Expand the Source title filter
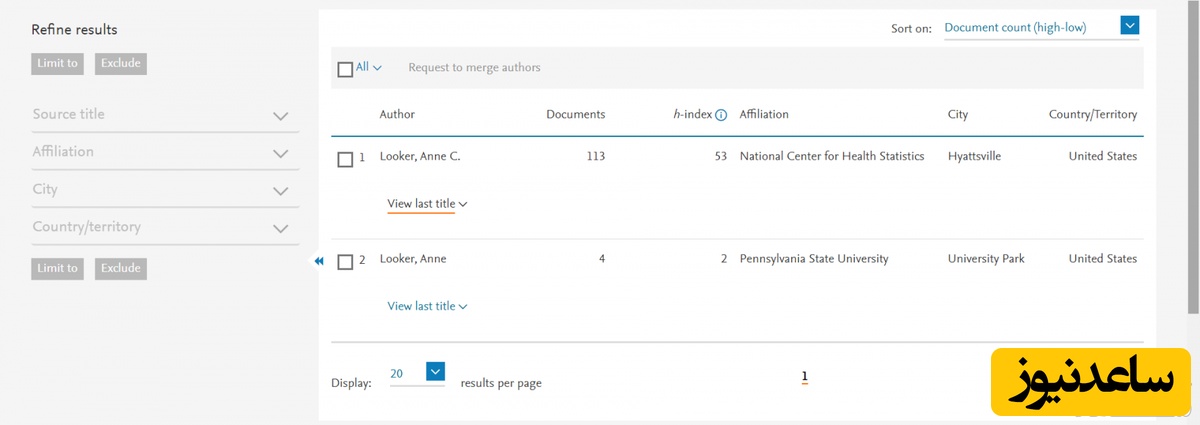Viewport: 1200px width, 425px height. (x=280, y=116)
